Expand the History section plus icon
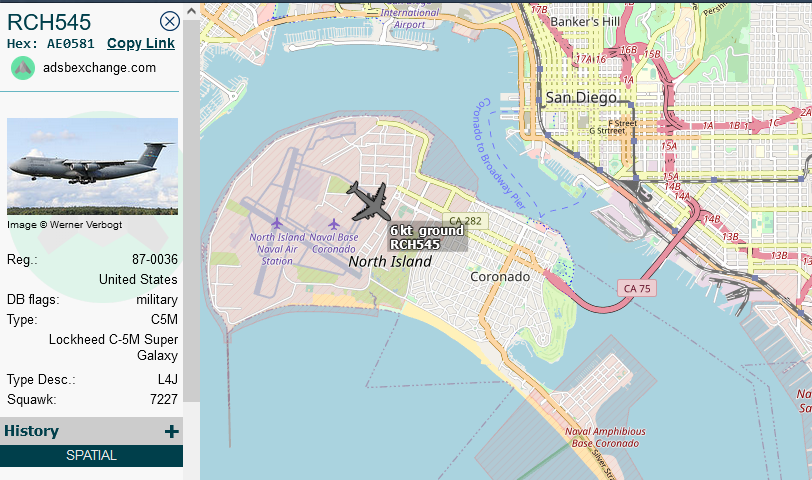This screenshot has width=812, height=480. point(171,431)
